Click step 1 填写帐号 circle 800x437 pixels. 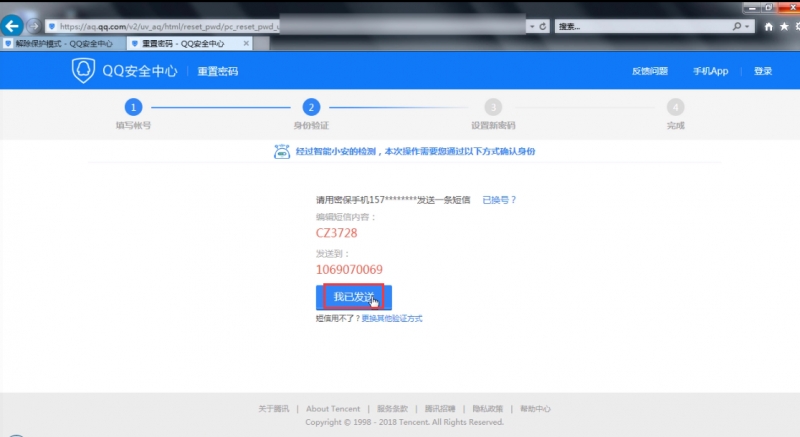tap(133, 107)
